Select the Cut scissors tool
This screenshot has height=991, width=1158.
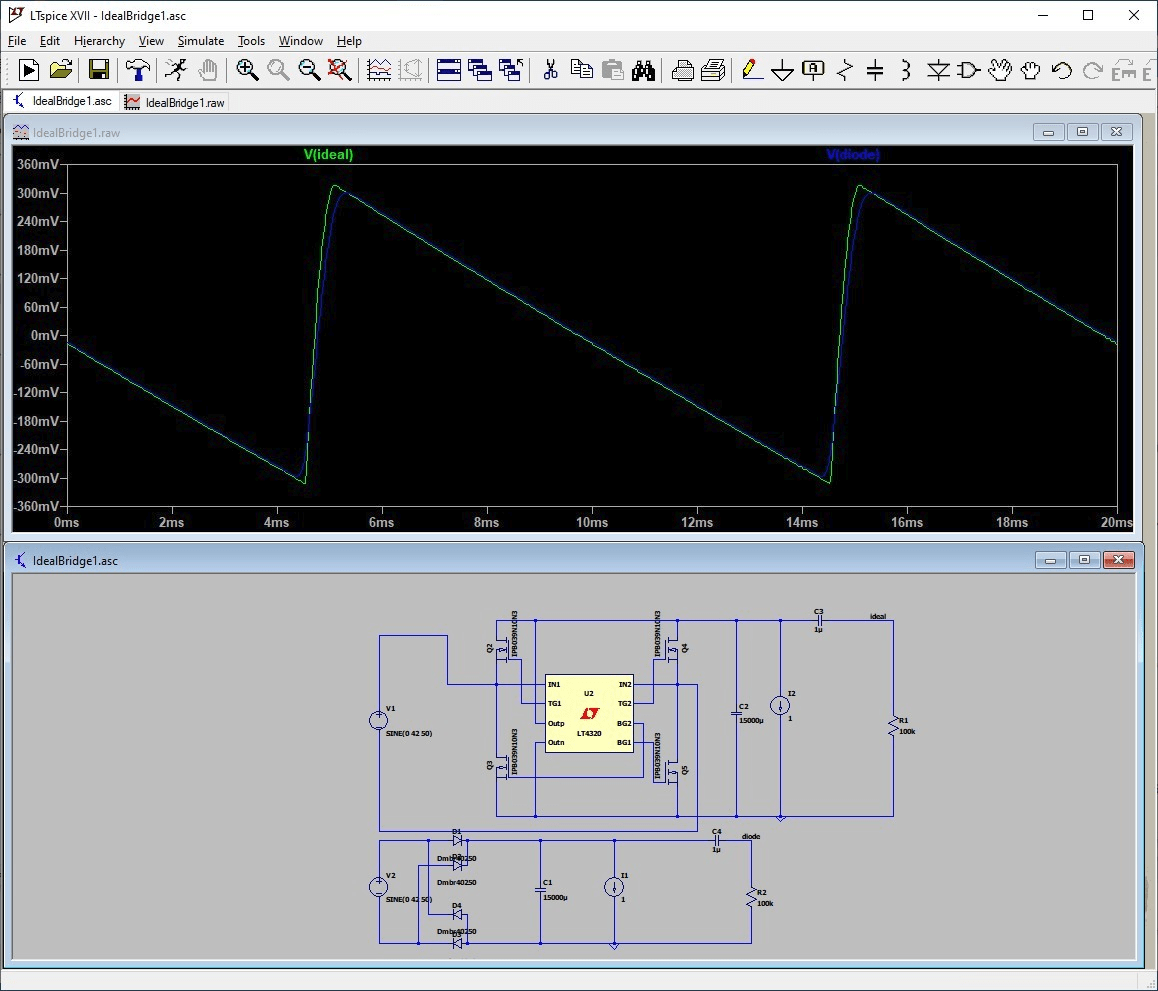coord(550,70)
